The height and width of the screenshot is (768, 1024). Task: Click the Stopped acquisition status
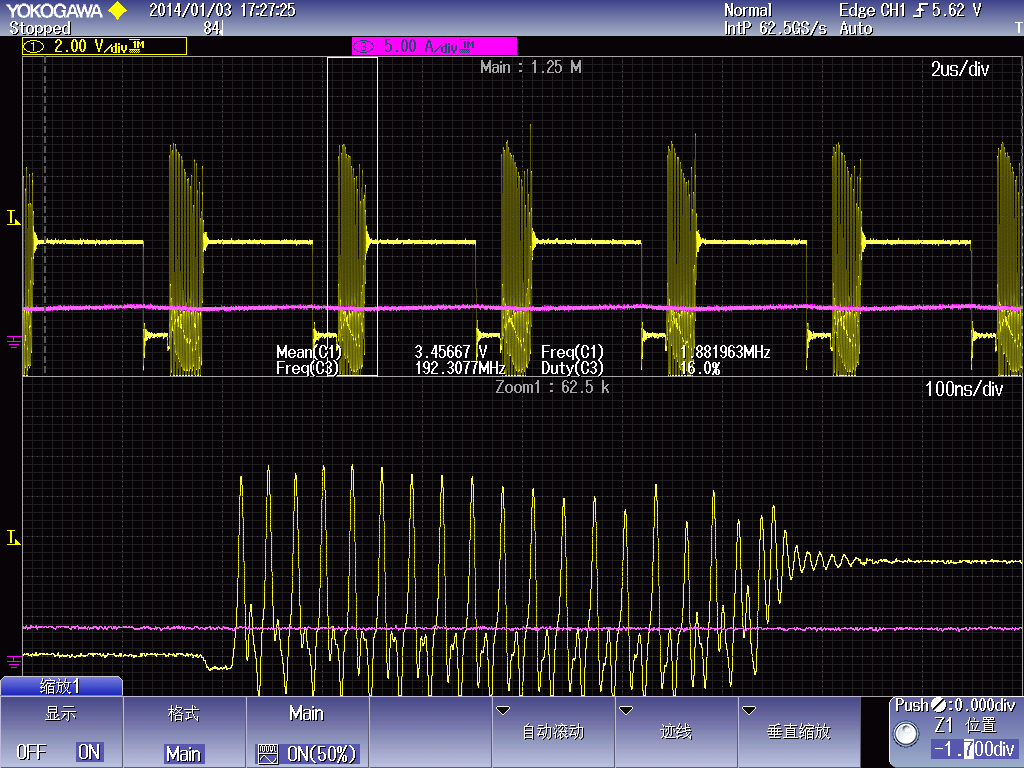[x=40, y=28]
